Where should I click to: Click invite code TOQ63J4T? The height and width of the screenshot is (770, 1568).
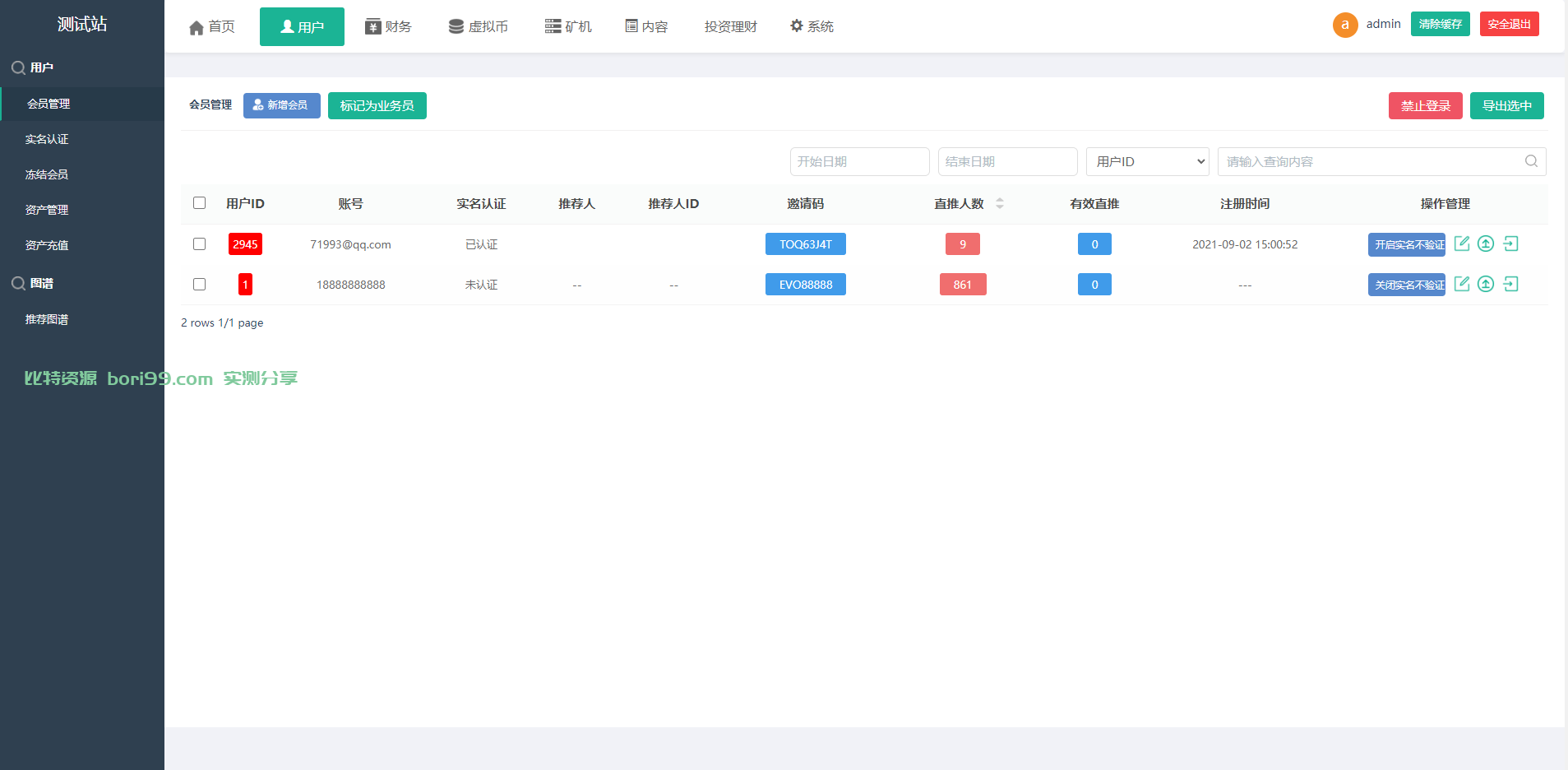[x=806, y=244]
